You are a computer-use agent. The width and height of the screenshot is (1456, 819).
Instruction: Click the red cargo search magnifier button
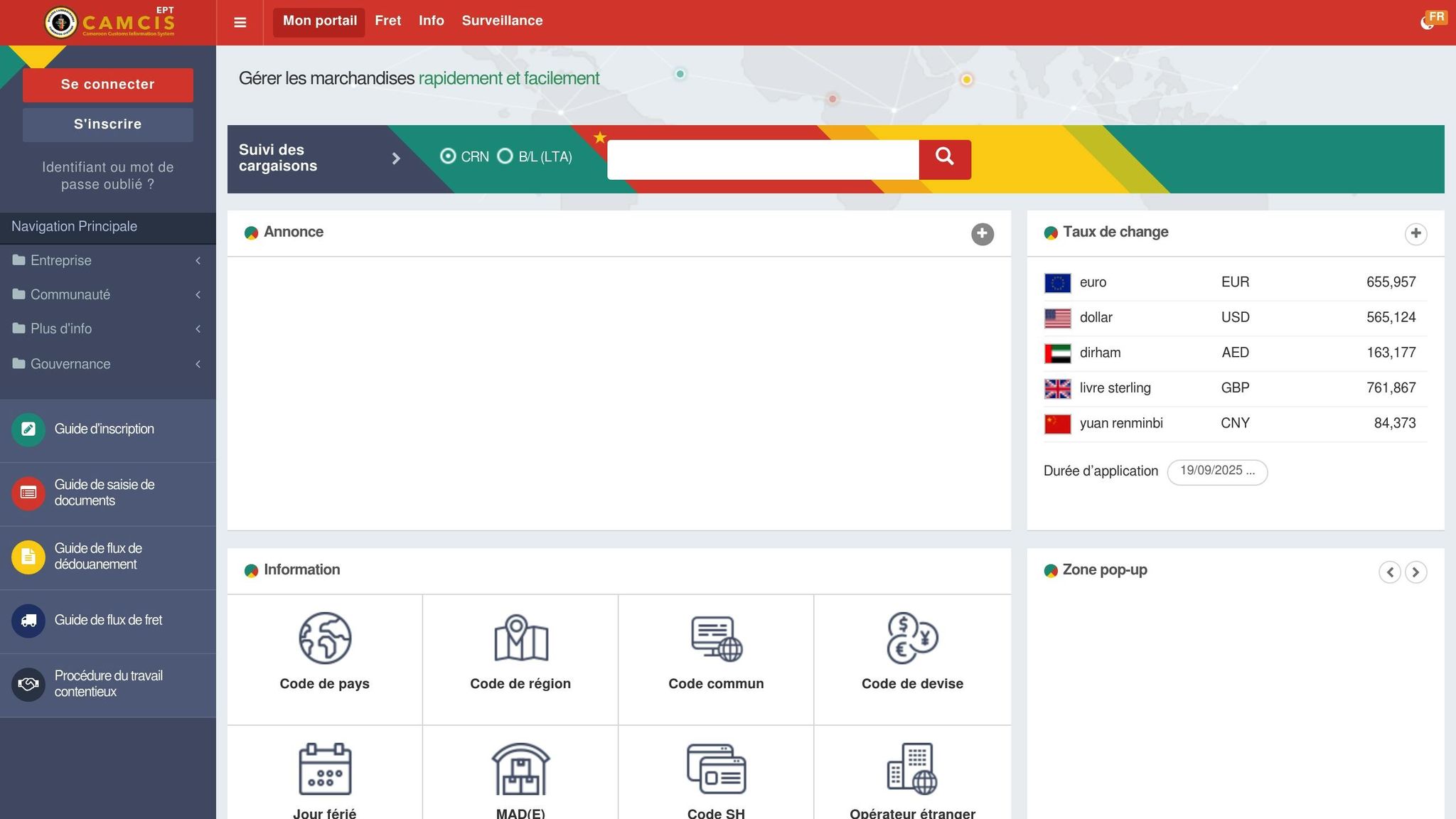[x=944, y=159]
